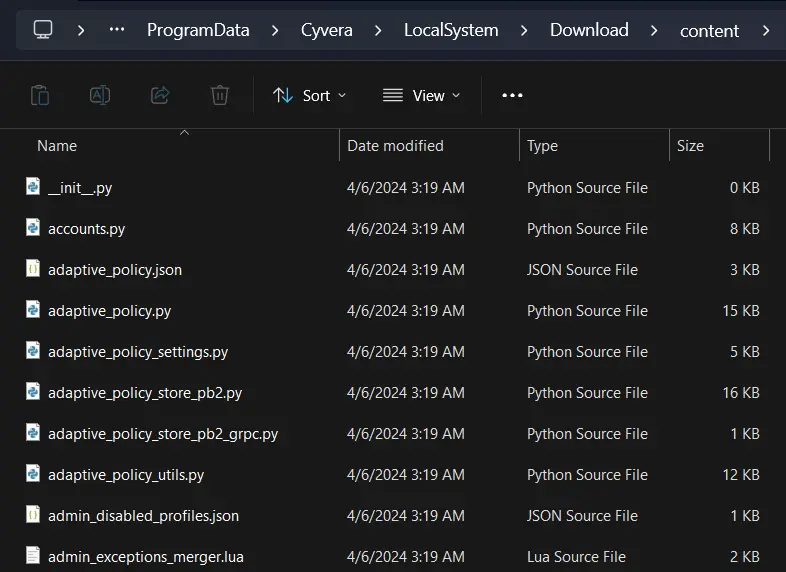The height and width of the screenshot is (572, 786).
Task: Sort by the Date modified column header
Action: pos(395,146)
